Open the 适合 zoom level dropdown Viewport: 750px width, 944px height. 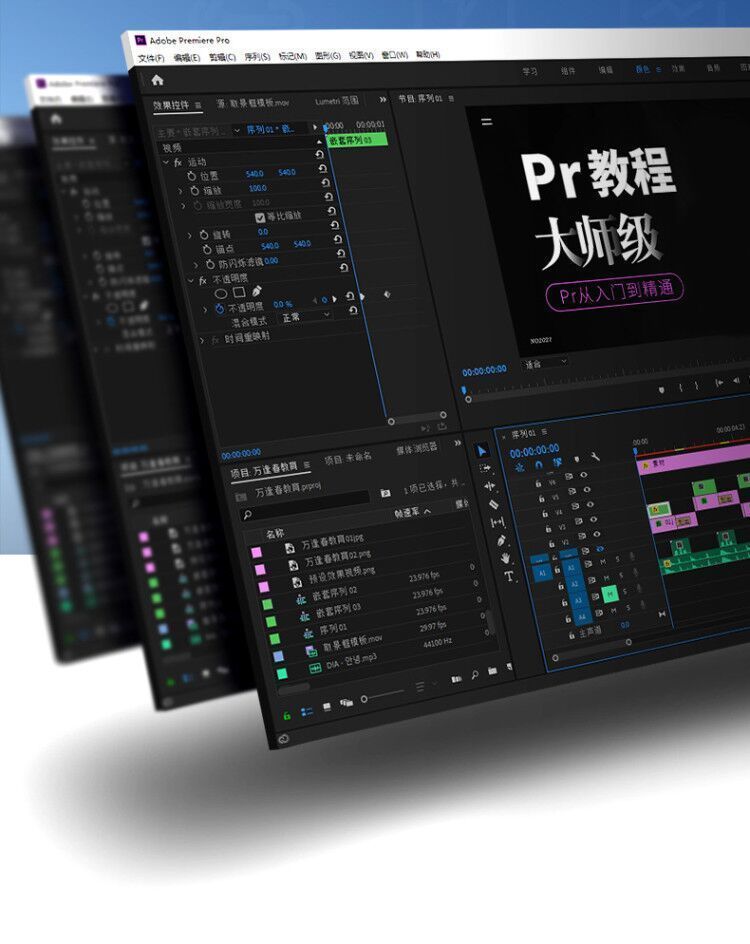pos(545,363)
